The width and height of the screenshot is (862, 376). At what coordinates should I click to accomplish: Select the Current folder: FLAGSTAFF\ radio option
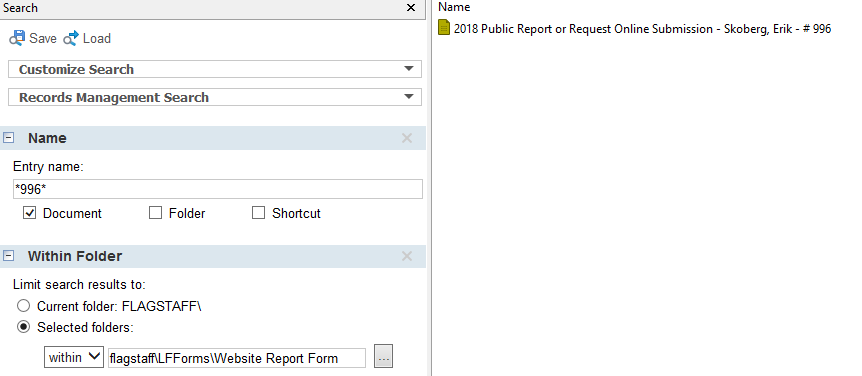click(x=23, y=306)
